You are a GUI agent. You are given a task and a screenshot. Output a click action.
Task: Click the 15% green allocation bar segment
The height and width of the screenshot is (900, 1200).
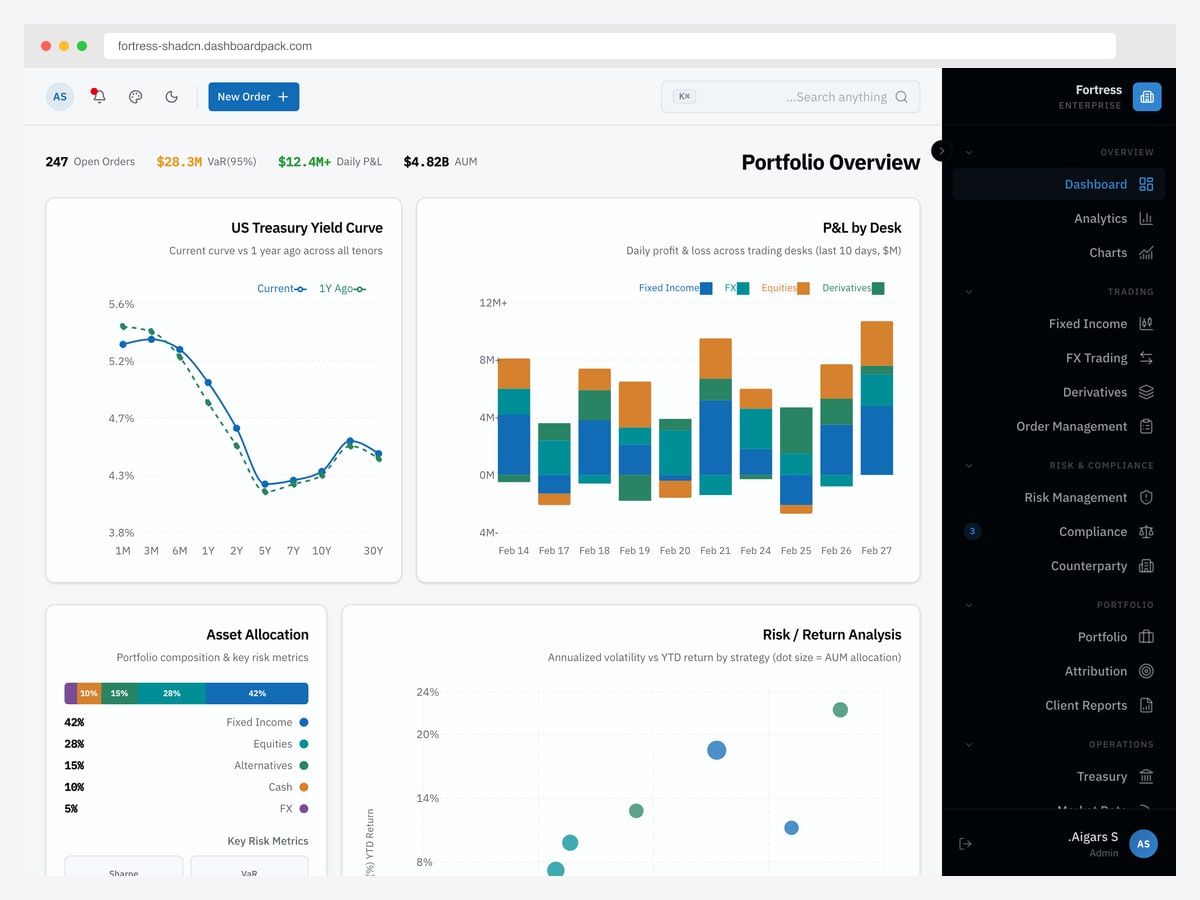point(120,693)
